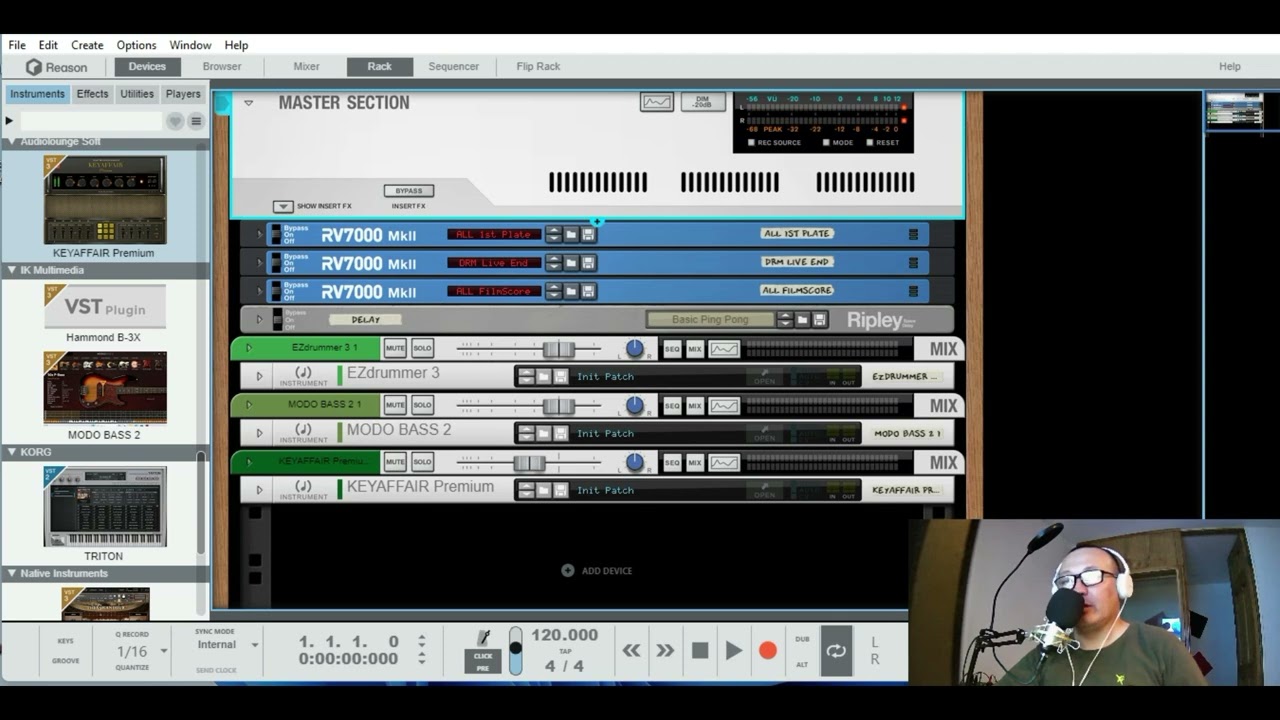This screenshot has height=720, width=1280.
Task: Jump to sequencer track with EZdrummer SEQ button
Action: (x=672, y=349)
